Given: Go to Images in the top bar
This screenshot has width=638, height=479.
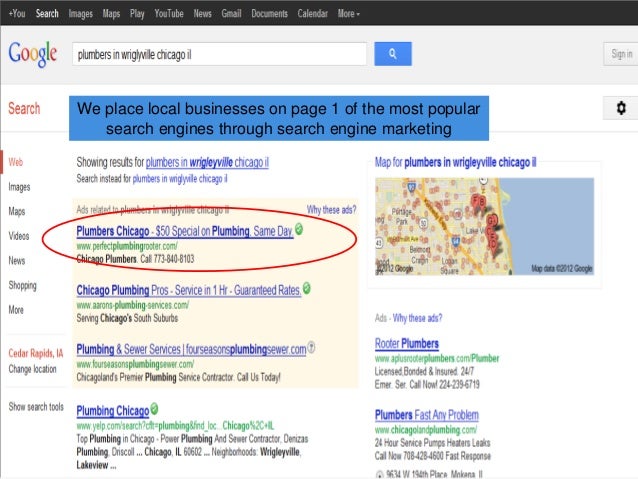Looking at the screenshot, I should pyautogui.click(x=81, y=14).
